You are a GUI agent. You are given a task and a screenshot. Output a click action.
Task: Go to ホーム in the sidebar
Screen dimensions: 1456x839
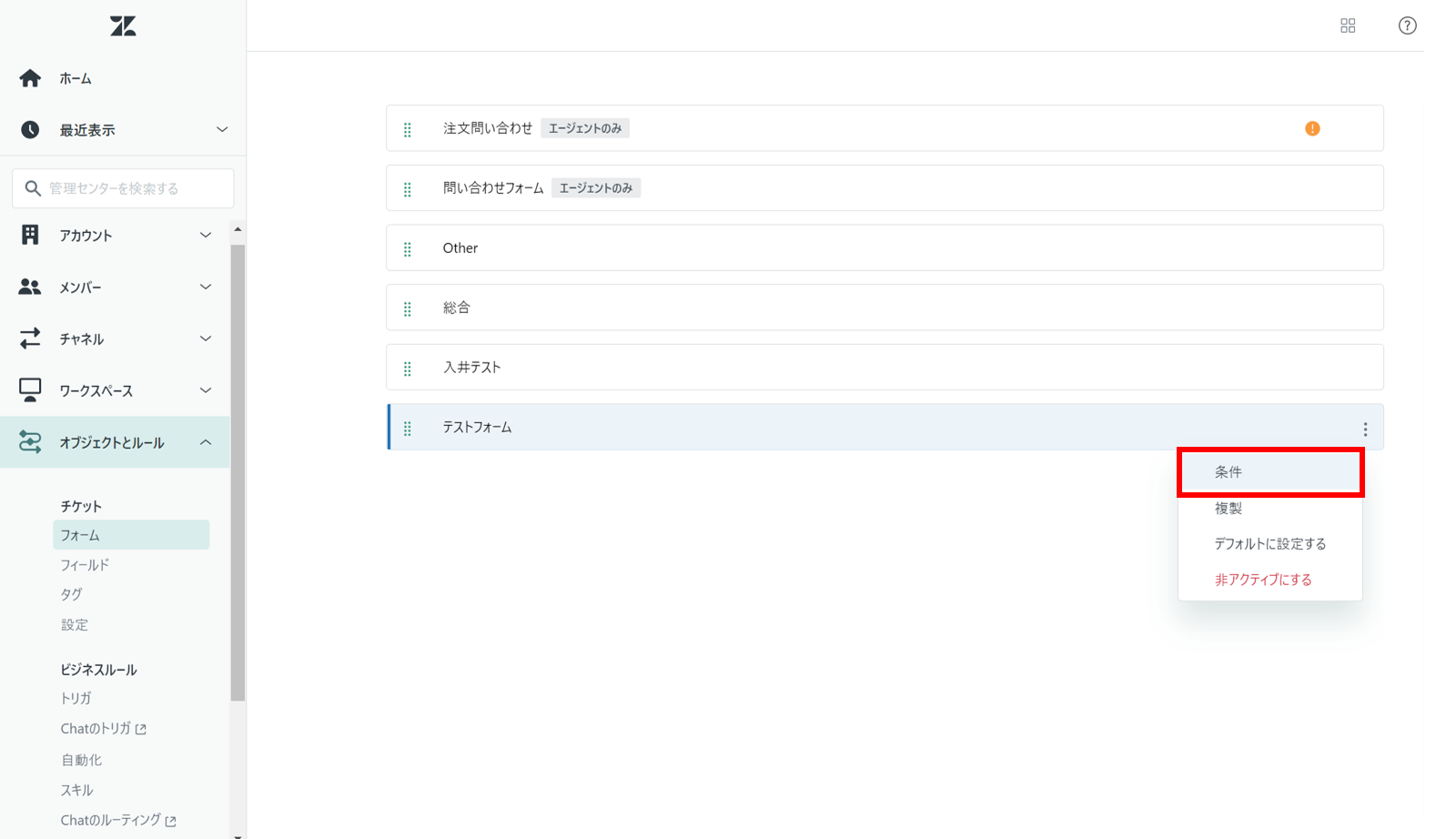coord(76,78)
